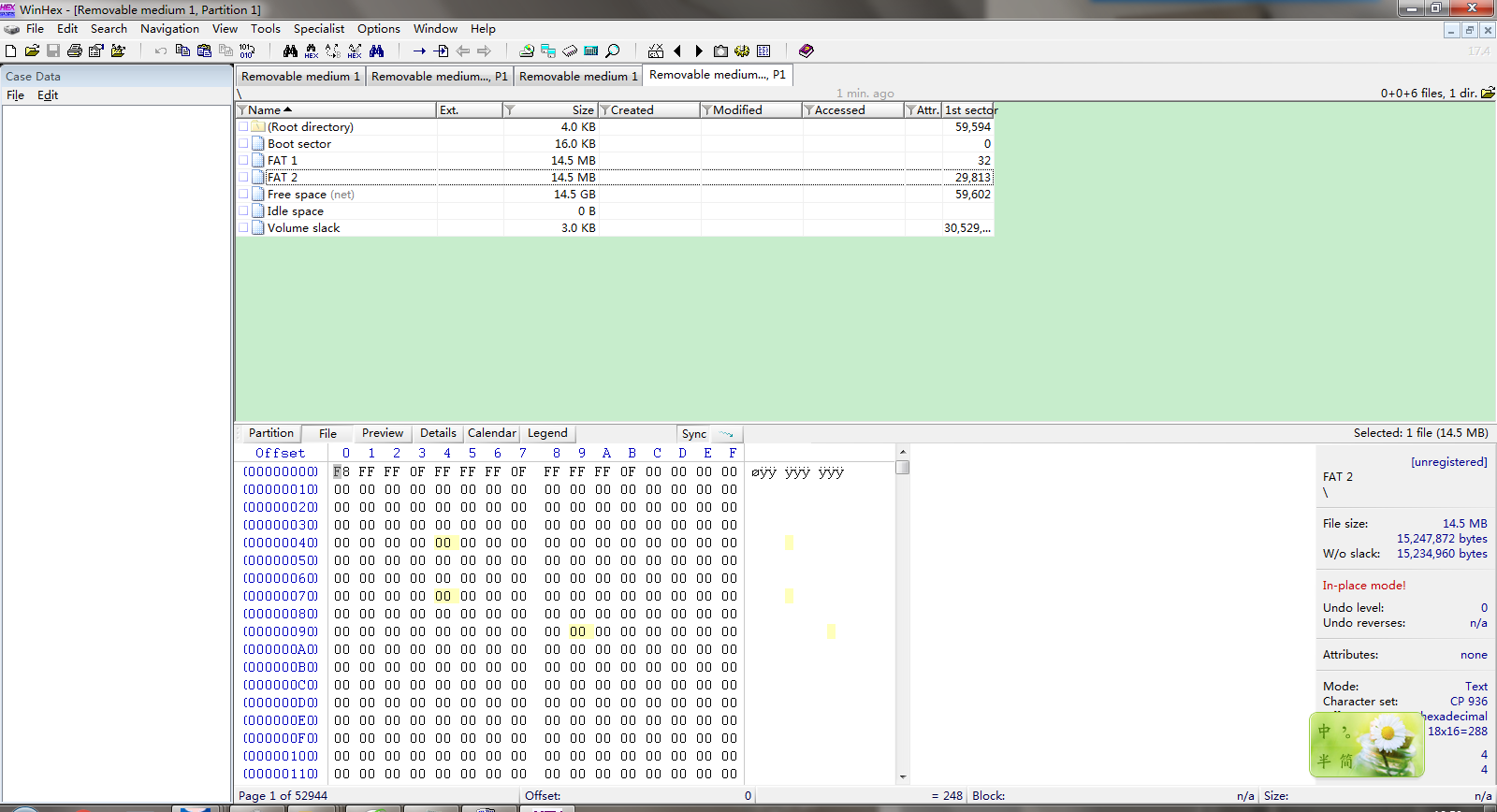Click the purple Help book icon
The width and height of the screenshot is (1497, 812).
coord(807,51)
